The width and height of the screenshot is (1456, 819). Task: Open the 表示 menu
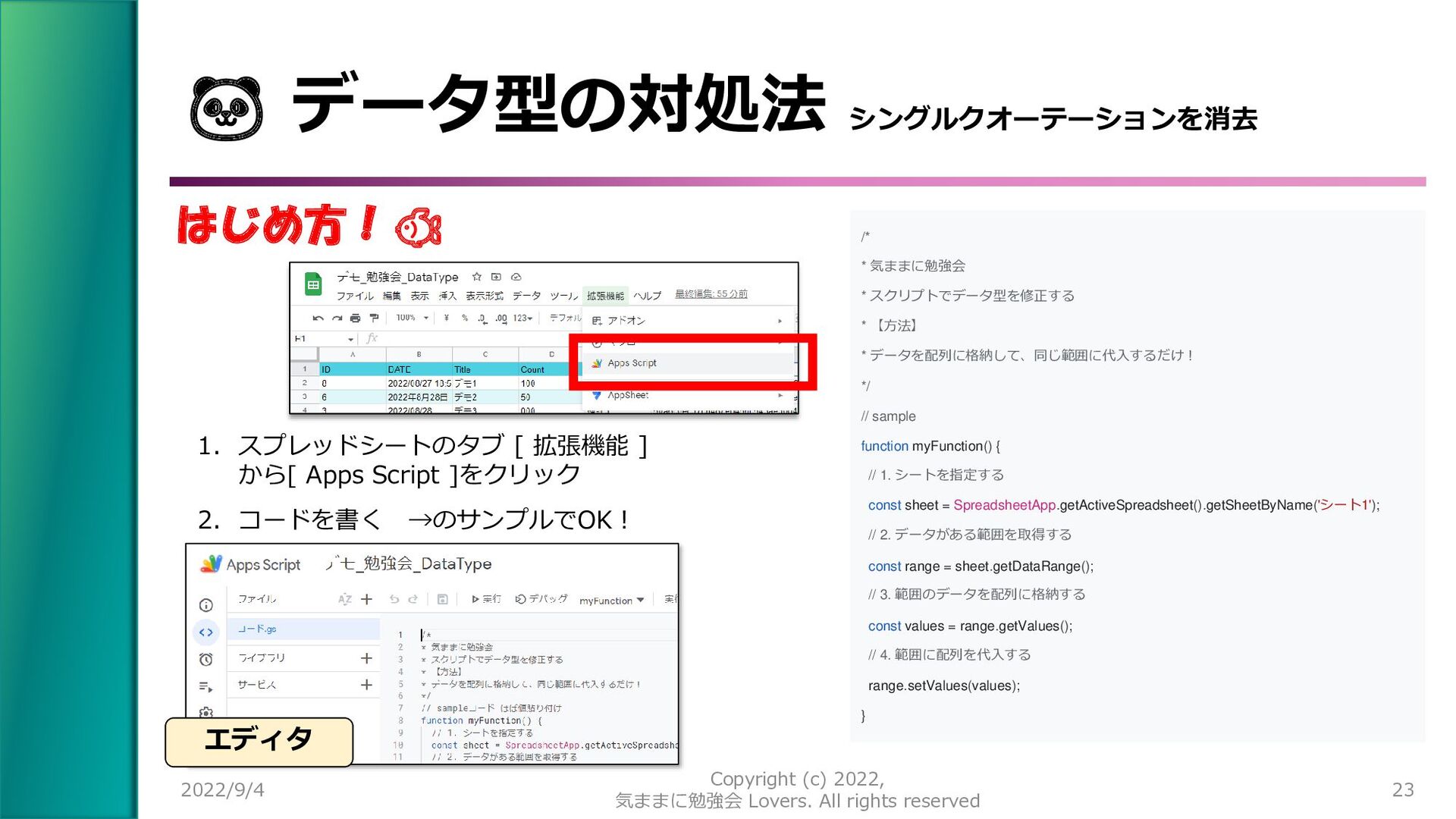click(419, 296)
